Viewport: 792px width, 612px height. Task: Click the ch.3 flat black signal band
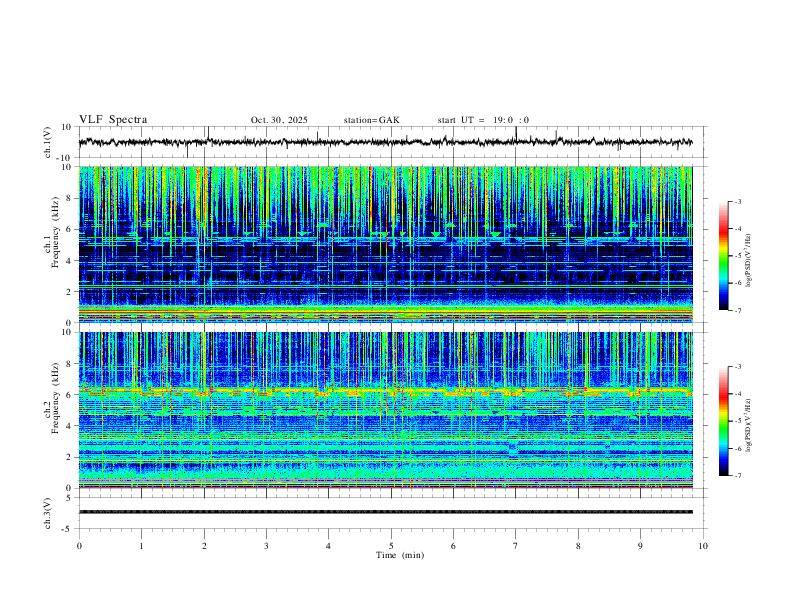(x=385, y=512)
